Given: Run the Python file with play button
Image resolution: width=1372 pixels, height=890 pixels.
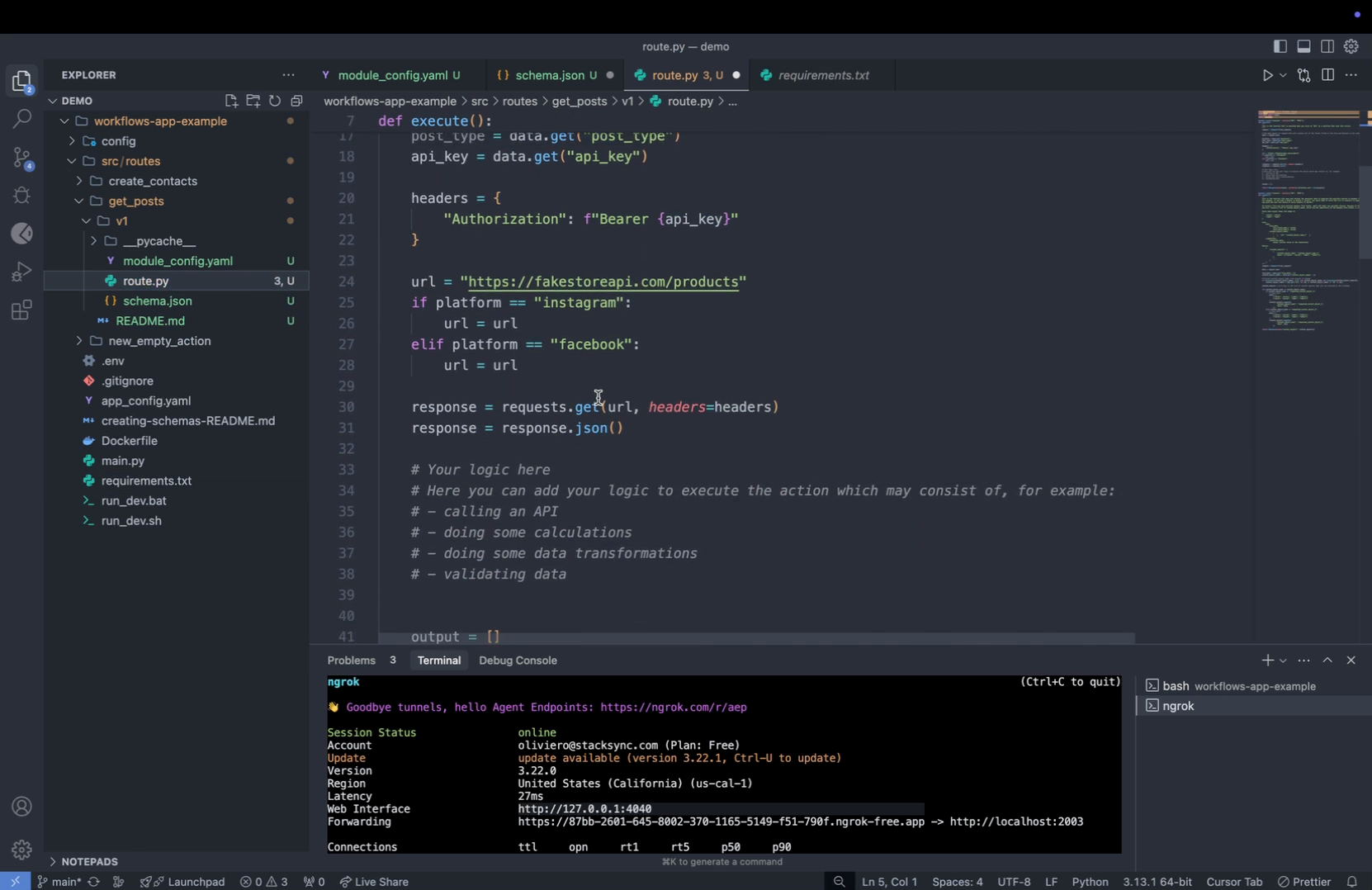Looking at the screenshot, I should [1267, 75].
